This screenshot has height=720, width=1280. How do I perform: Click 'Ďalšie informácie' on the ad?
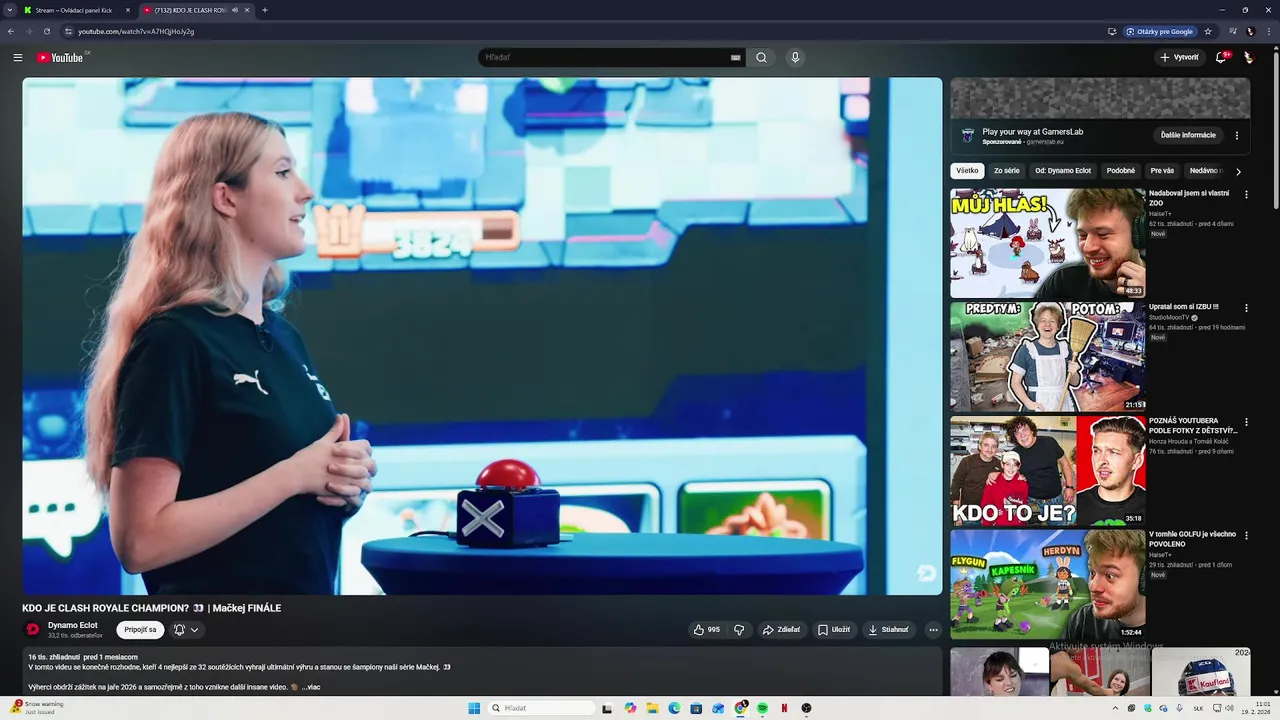(x=1188, y=135)
